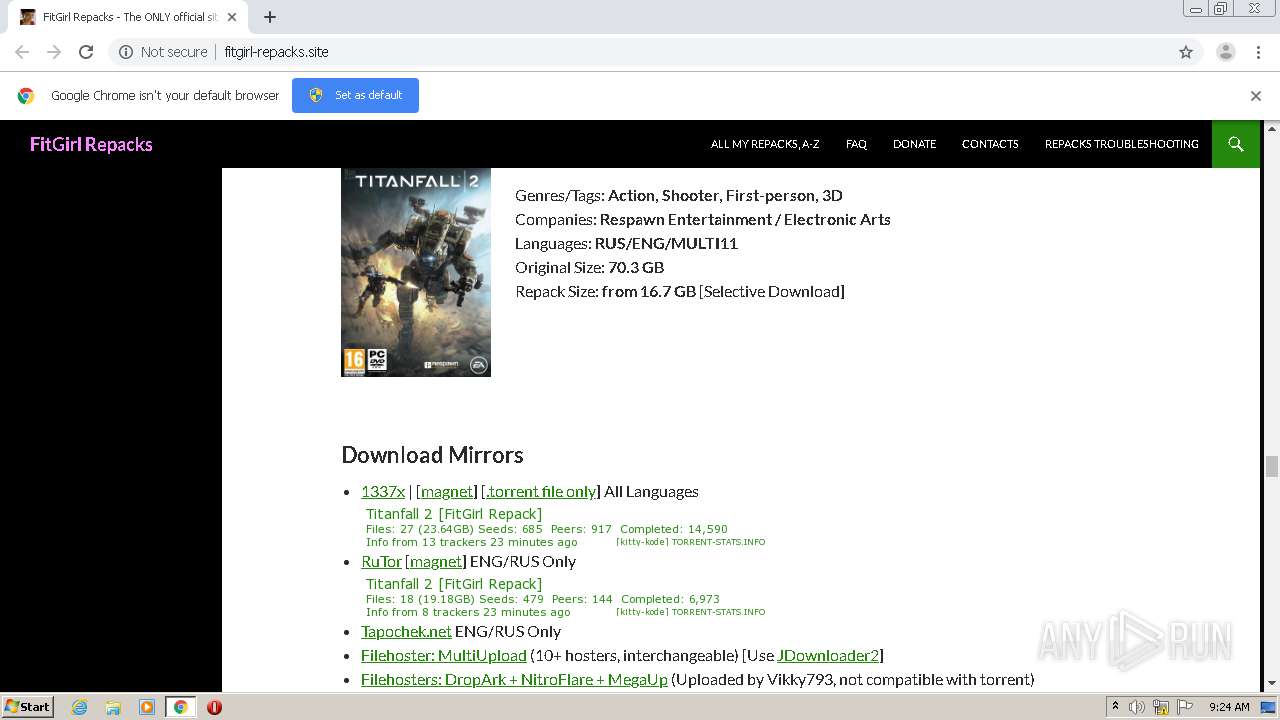Click torrent stats showing Seeds: 479
Image resolution: width=1280 pixels, height=720 pixels.
tap(565, 598)
